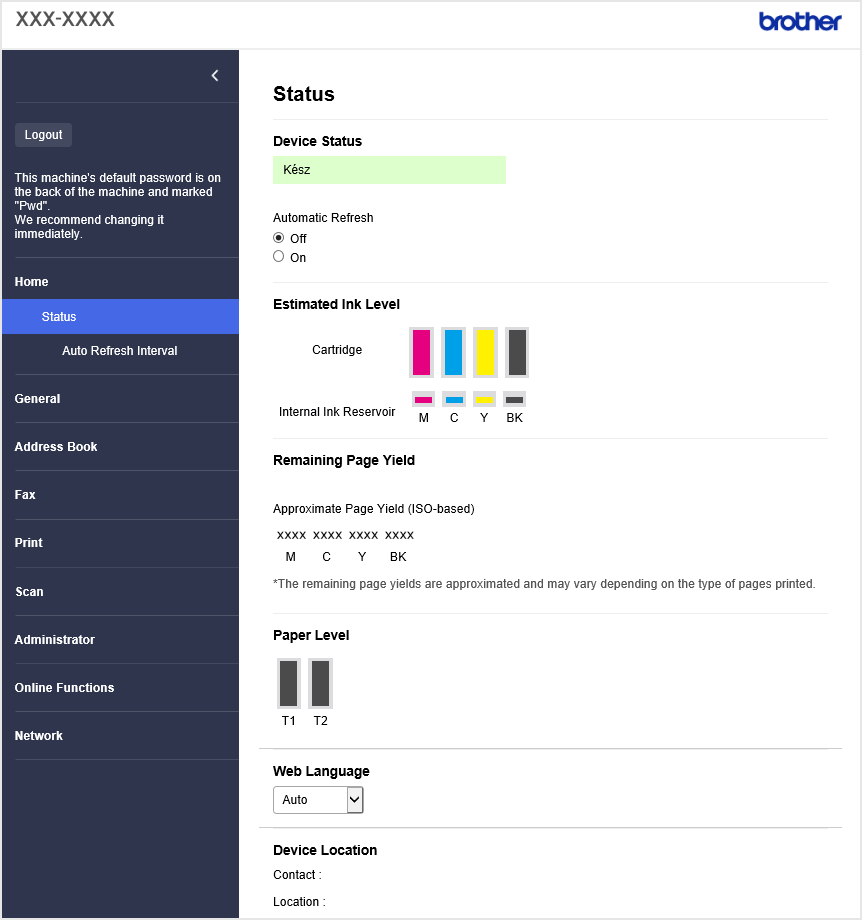Click the cyan cartridge ink level bar
The height and width of the screenshot is (920, 862).
point(453,352)
